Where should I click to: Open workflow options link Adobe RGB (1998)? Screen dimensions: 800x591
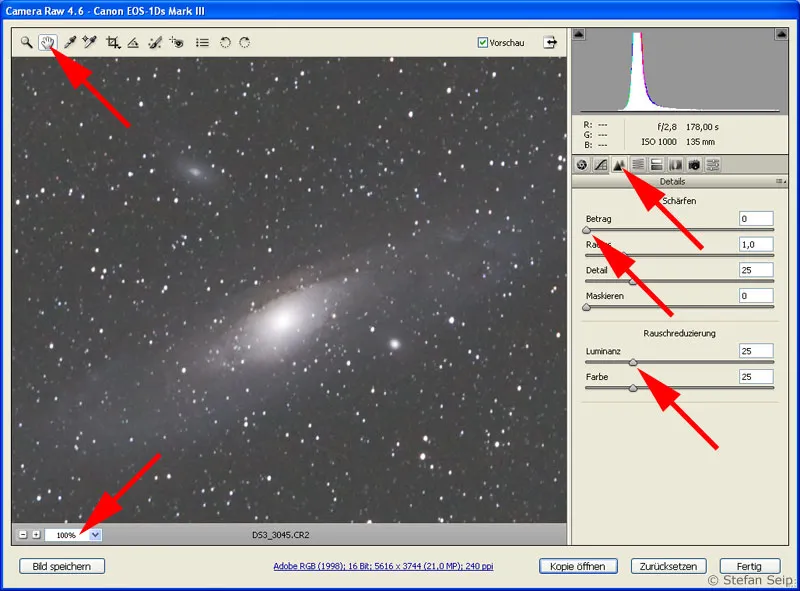383,566
